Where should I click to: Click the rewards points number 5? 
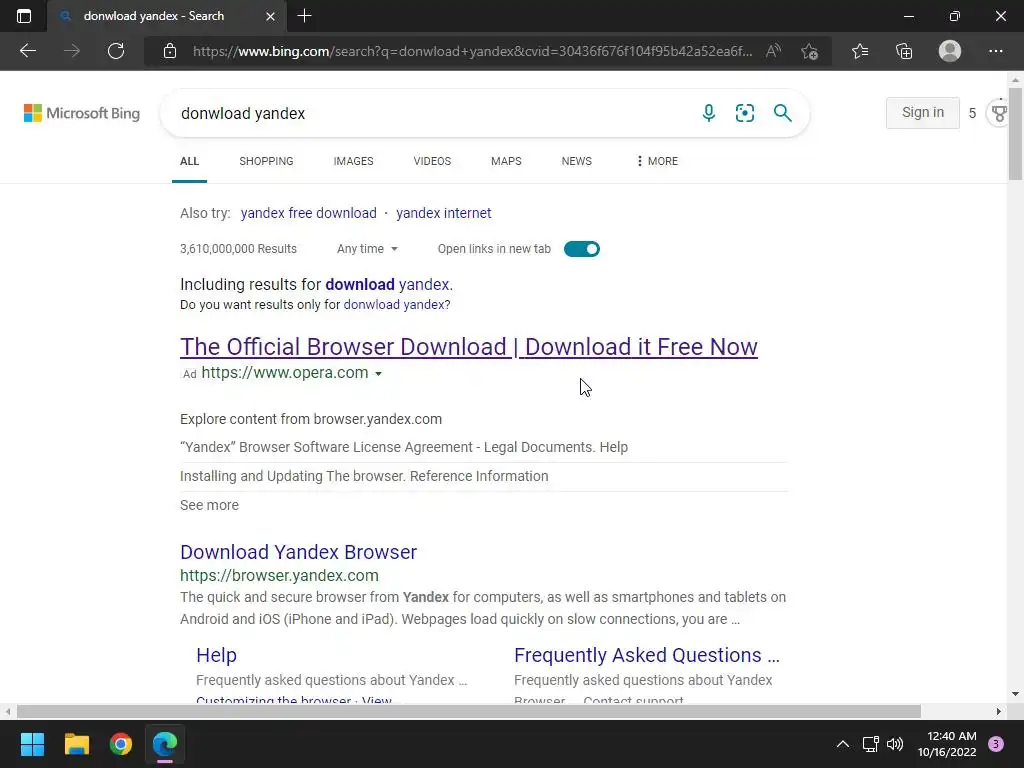pyautogui.click(x=972, y=114)
